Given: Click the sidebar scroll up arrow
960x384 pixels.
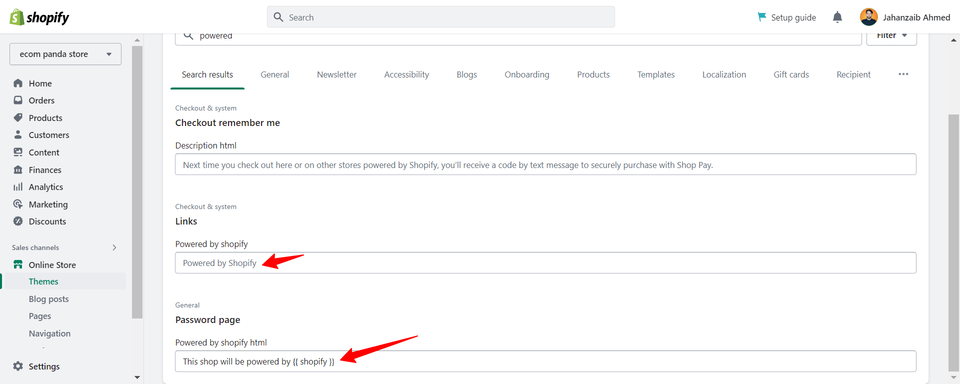Looking at the screenshot, I should click(137, 40).
